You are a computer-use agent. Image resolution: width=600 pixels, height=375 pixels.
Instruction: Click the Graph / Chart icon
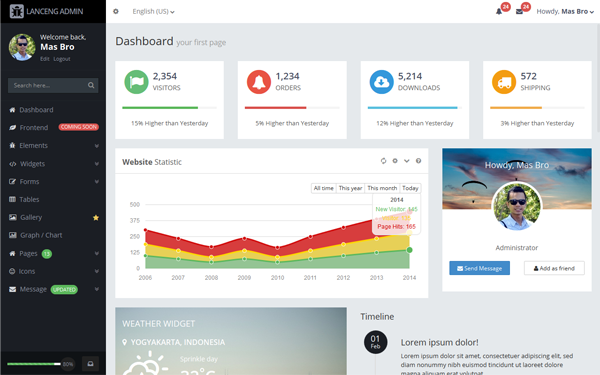(x=13, y=235)
